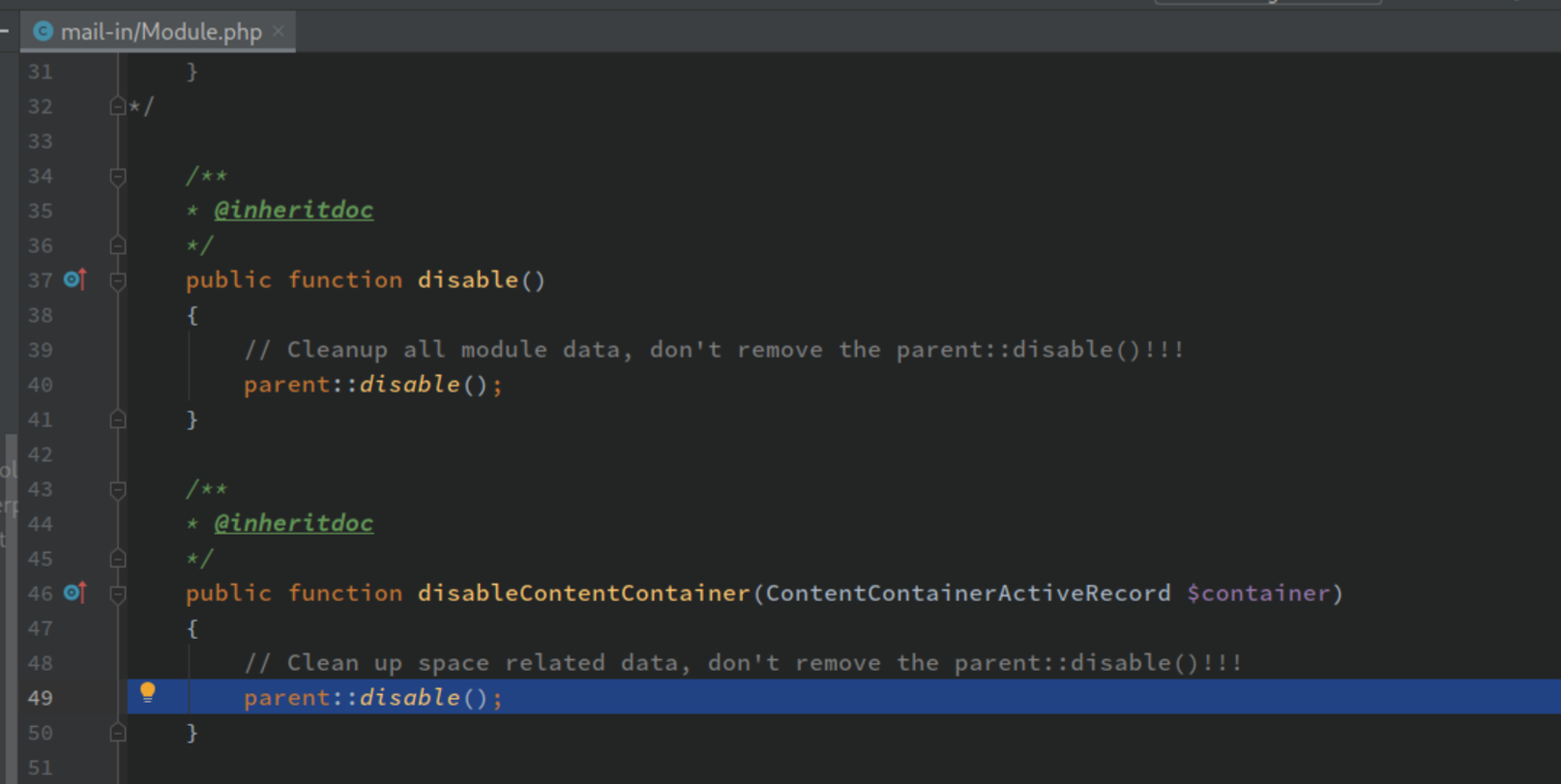The width and height of the screenshot is (1561, 784).
Task: Close the mail-in/Module.php tab
Action: (x=279, y=31)
